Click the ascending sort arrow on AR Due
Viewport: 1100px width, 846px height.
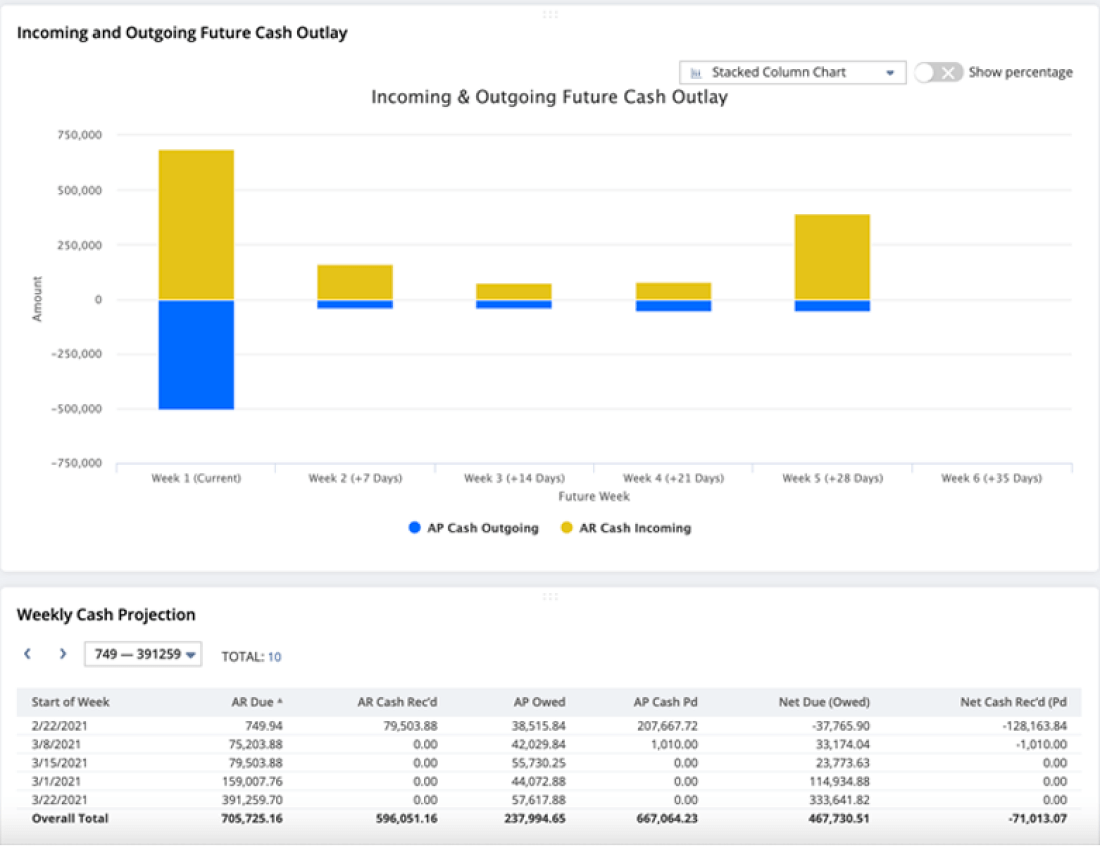(x=279, y=701)
